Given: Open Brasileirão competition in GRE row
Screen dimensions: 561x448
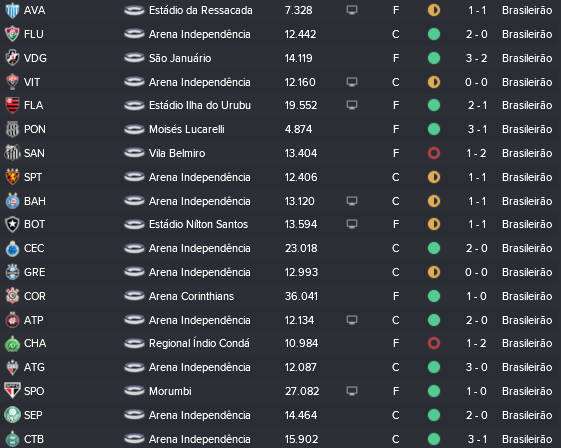Looking at the screenshot, I should 527,272.
